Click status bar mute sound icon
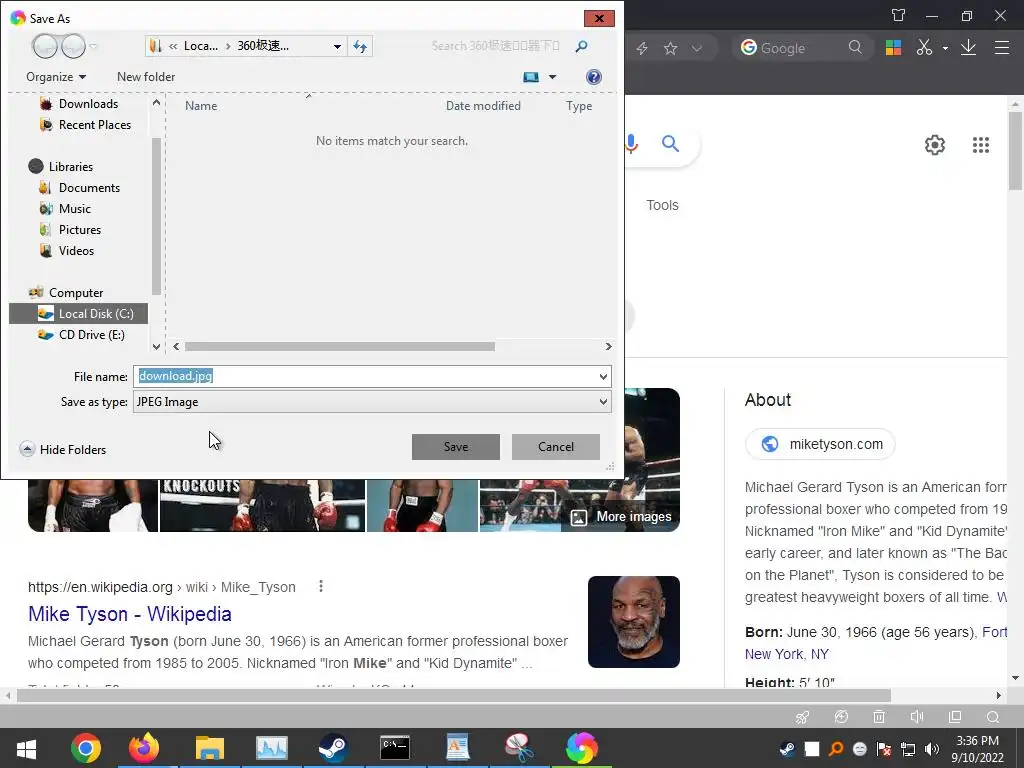 point(917,716)
